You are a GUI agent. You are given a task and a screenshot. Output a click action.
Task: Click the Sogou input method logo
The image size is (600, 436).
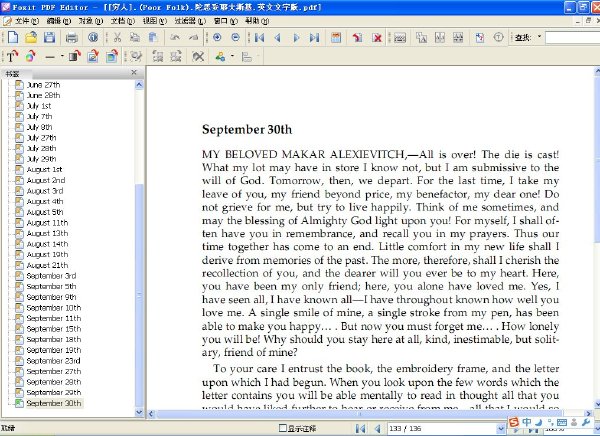514,422
